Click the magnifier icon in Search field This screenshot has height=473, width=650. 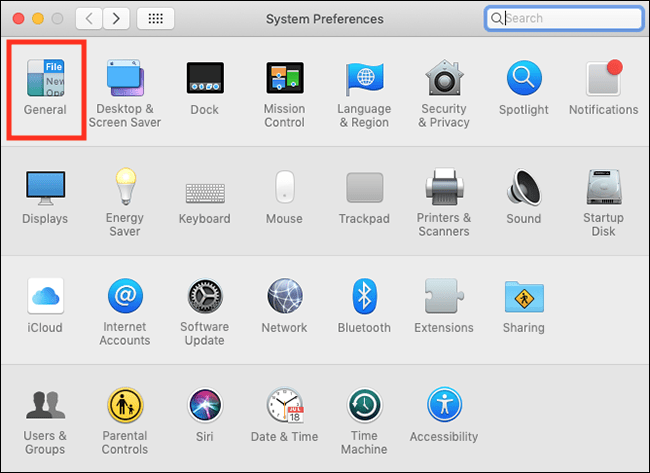tap(496, 18)
